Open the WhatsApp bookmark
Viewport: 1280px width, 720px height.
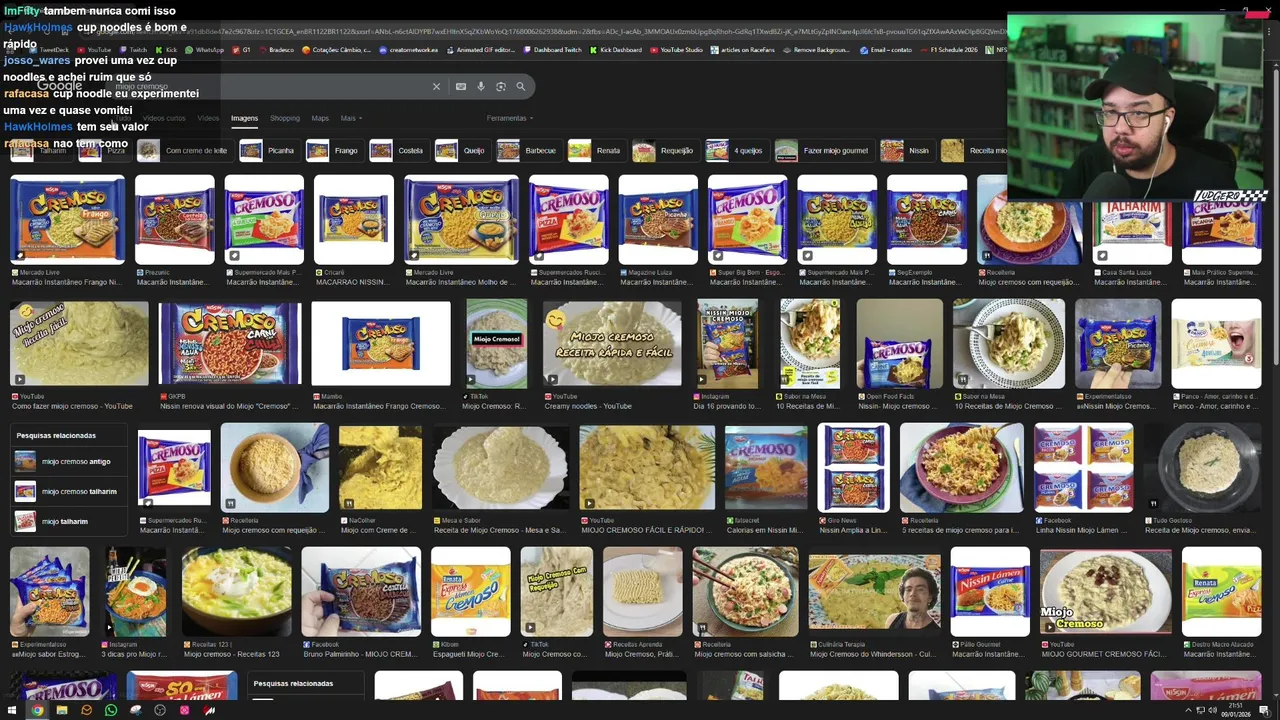pyautogui.click(x=204, y=50)
